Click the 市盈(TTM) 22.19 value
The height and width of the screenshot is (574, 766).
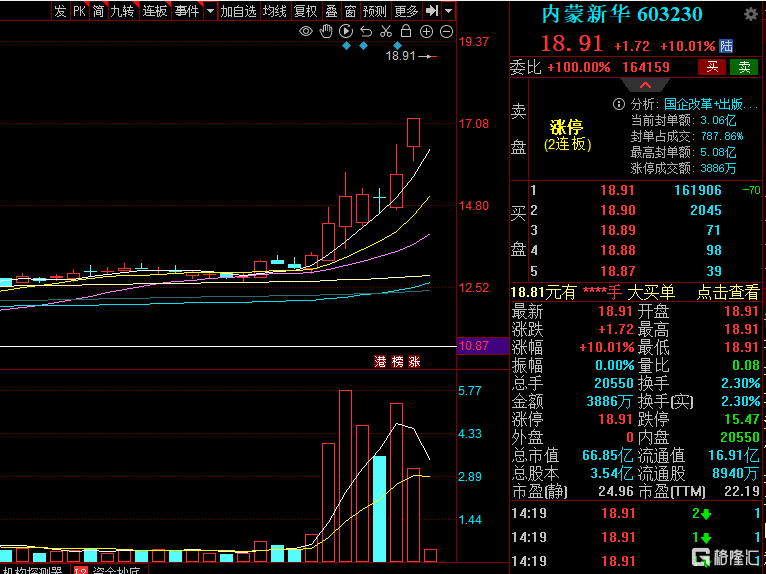pos(742,491)
